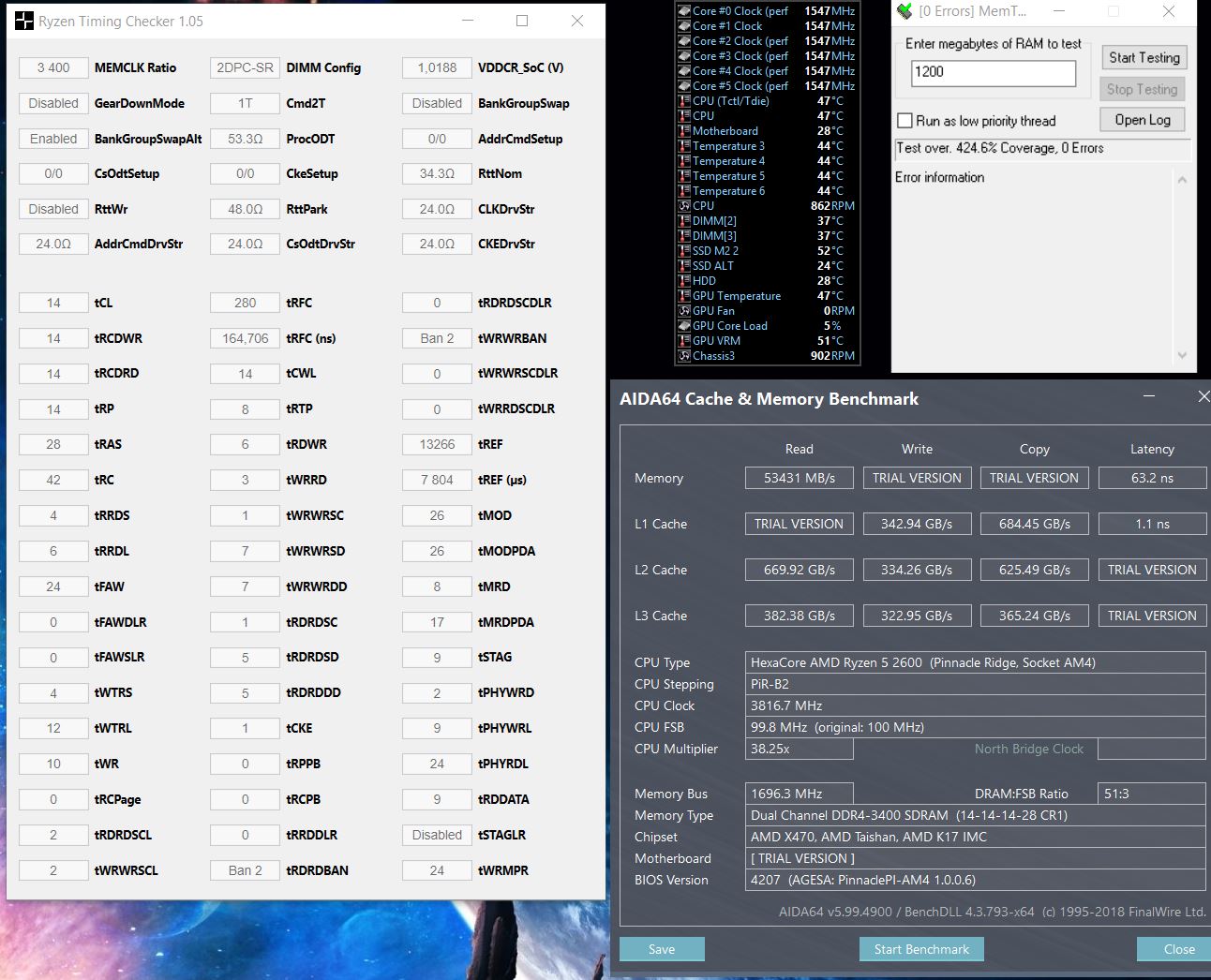Minimize the AIDA64 benchmark window
This screenshot has width=1211, height=980.
1150,397
